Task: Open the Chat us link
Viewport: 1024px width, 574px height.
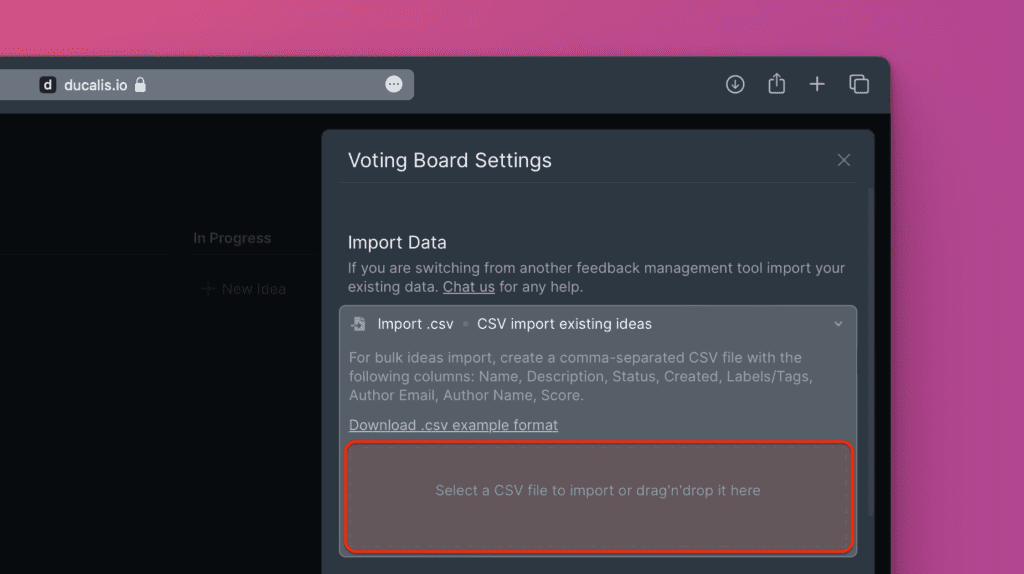Action: 468,287
